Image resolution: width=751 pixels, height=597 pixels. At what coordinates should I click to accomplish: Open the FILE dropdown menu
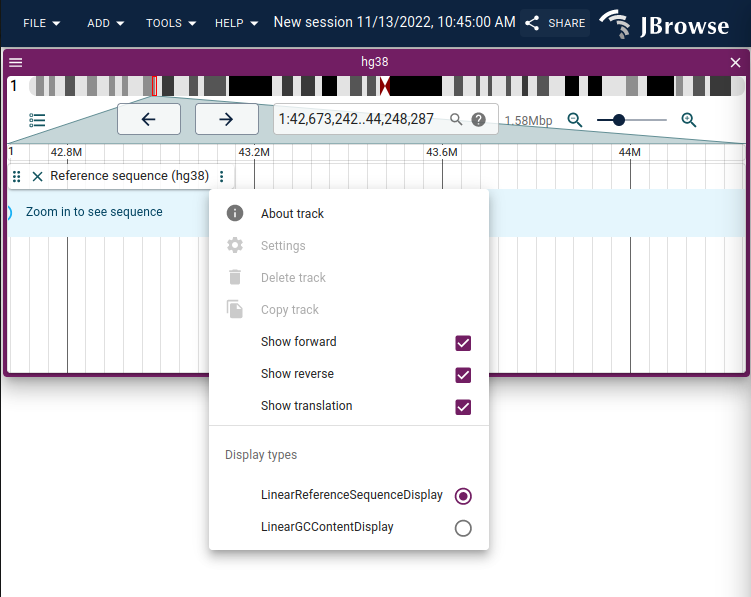point(42,23)
